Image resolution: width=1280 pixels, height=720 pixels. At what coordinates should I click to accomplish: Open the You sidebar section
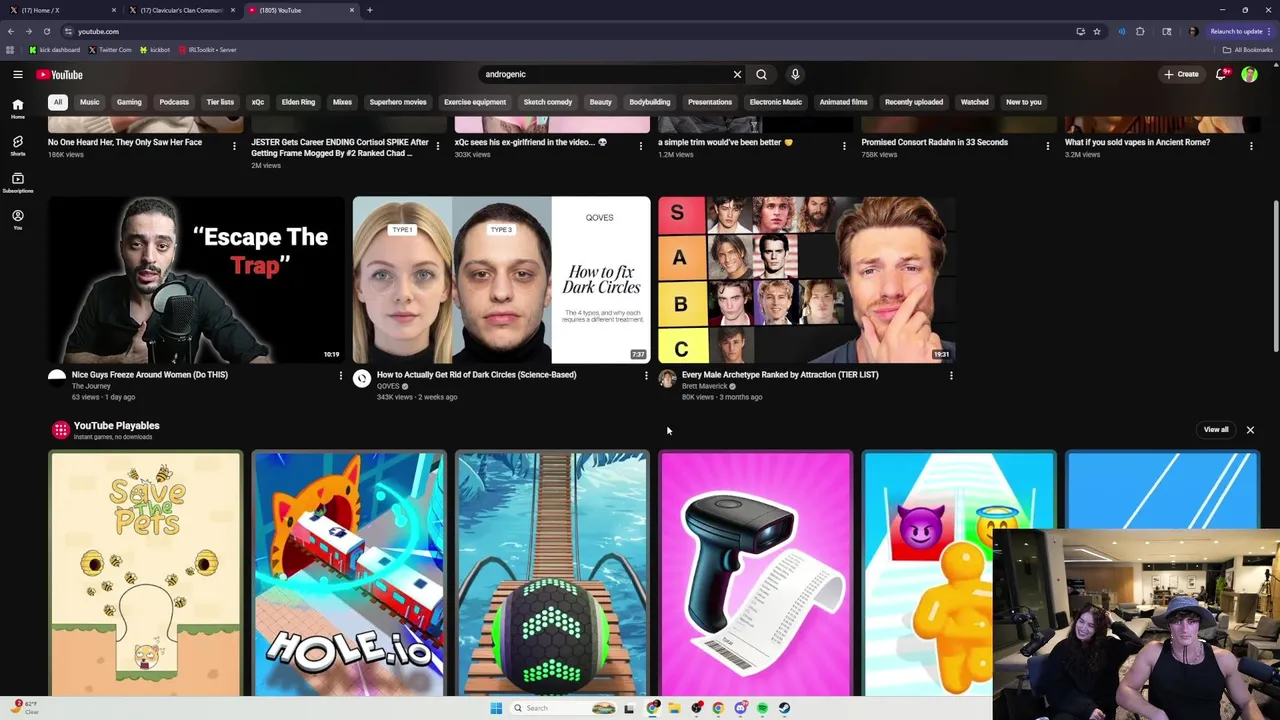(17, 220)
